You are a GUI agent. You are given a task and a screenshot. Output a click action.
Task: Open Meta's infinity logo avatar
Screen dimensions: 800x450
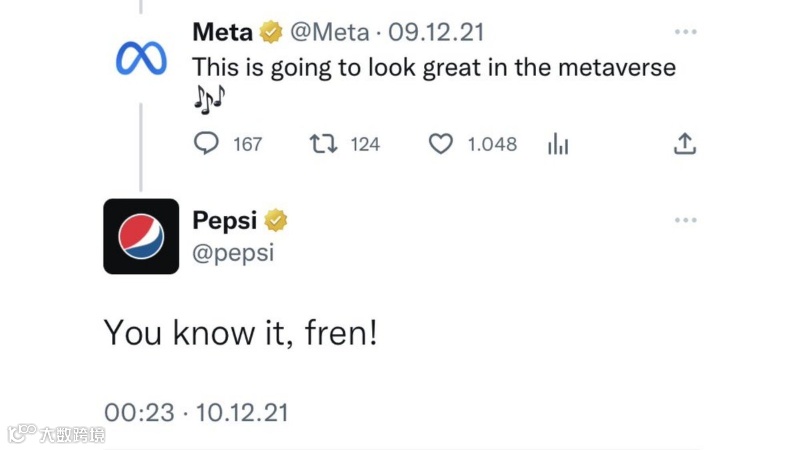pyautogui.click(x=141, y=60)
